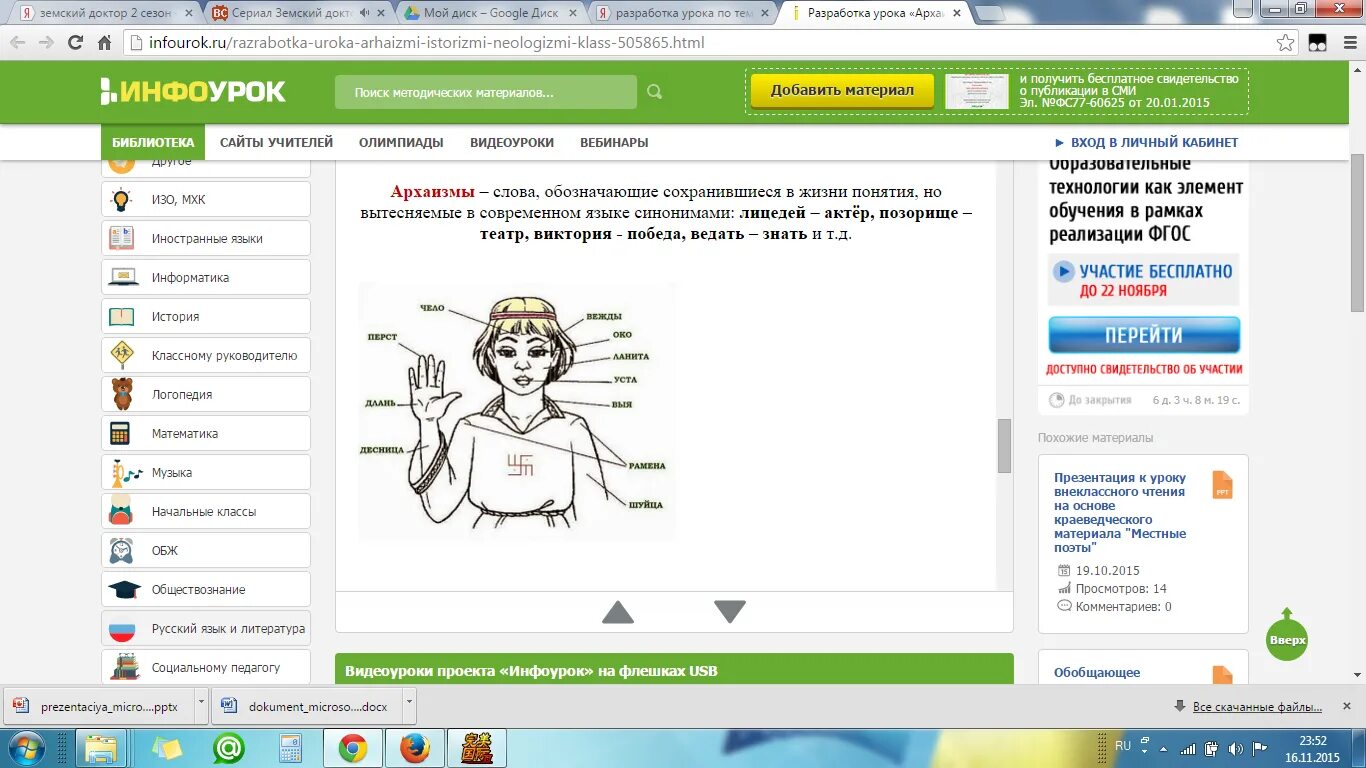
Task: Click the Математика calculator icon
Action: pyautogui.click(x=120, y=433)
